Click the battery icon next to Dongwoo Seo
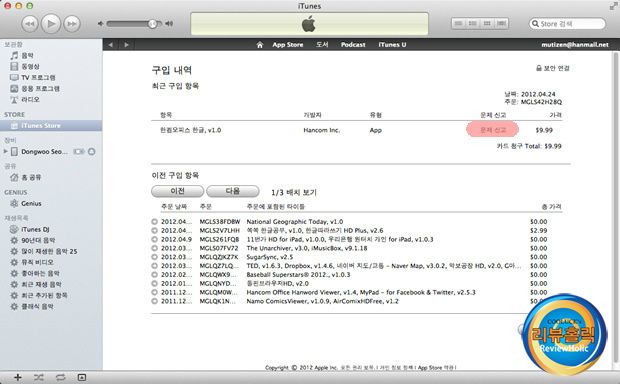Viewport: 620px width, 384px height. click(79, 151)
